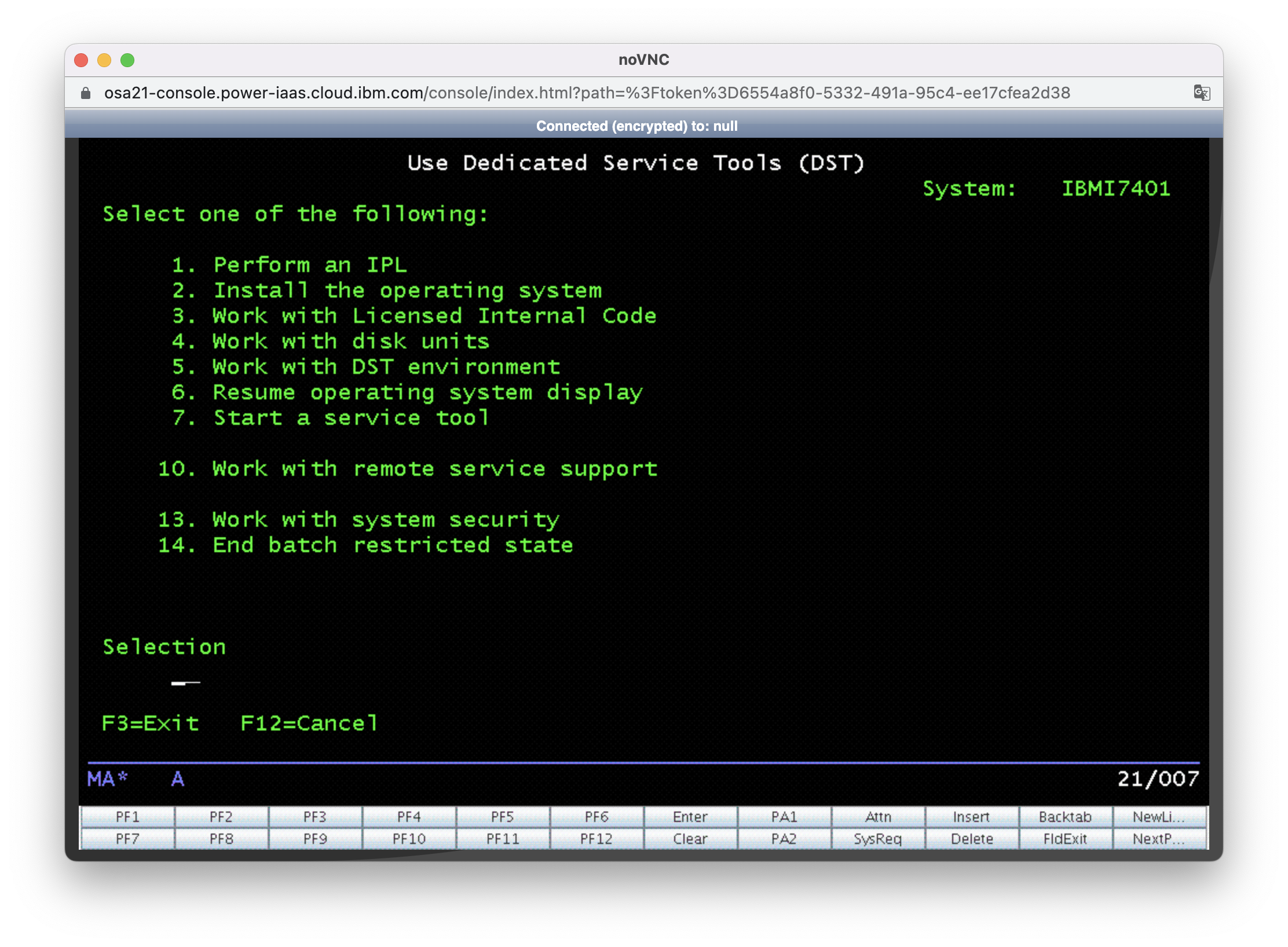Viewport: 1288px width, 947px height.
Task: Click the lock icon beside the URL
Action: coord(86,93)
